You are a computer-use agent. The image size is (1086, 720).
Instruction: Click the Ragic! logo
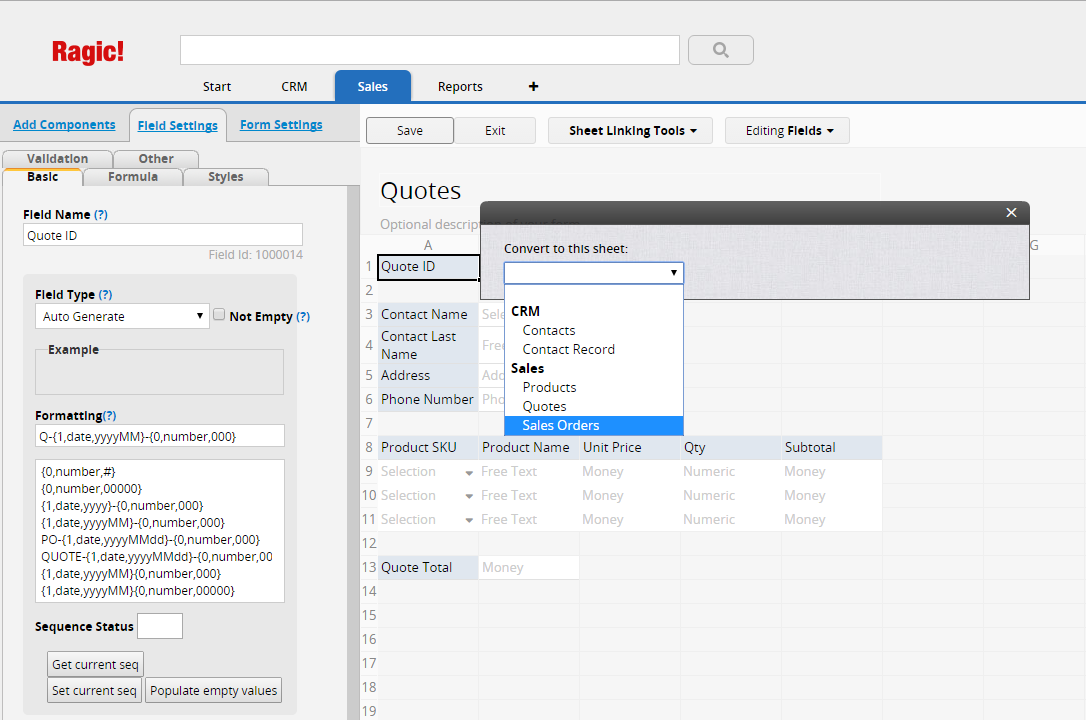(x=88, y=52)
